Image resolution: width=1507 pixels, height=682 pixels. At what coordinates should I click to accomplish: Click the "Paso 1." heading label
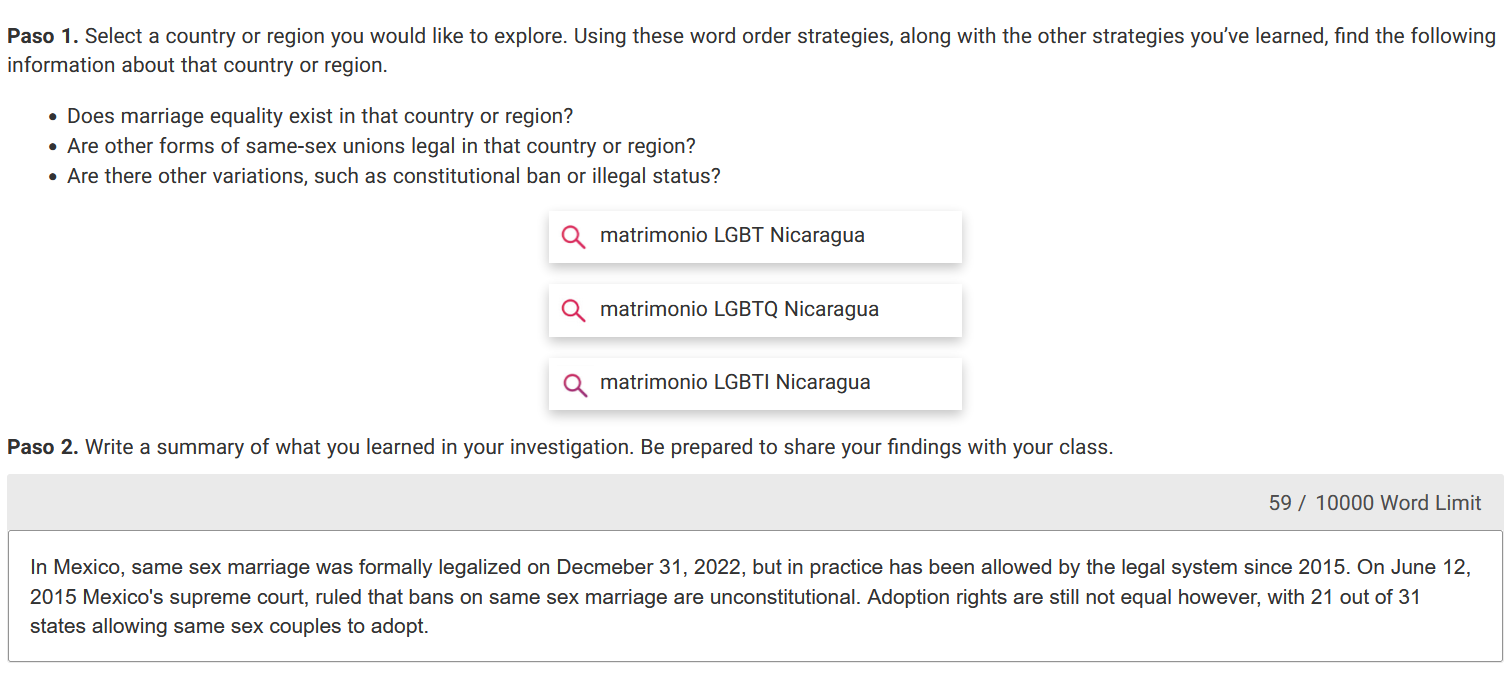tap(43, 37)
